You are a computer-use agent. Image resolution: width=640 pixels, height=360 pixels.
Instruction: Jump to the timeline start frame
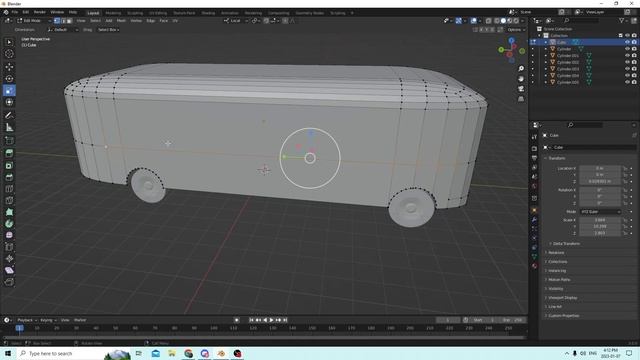click(251, 320)
